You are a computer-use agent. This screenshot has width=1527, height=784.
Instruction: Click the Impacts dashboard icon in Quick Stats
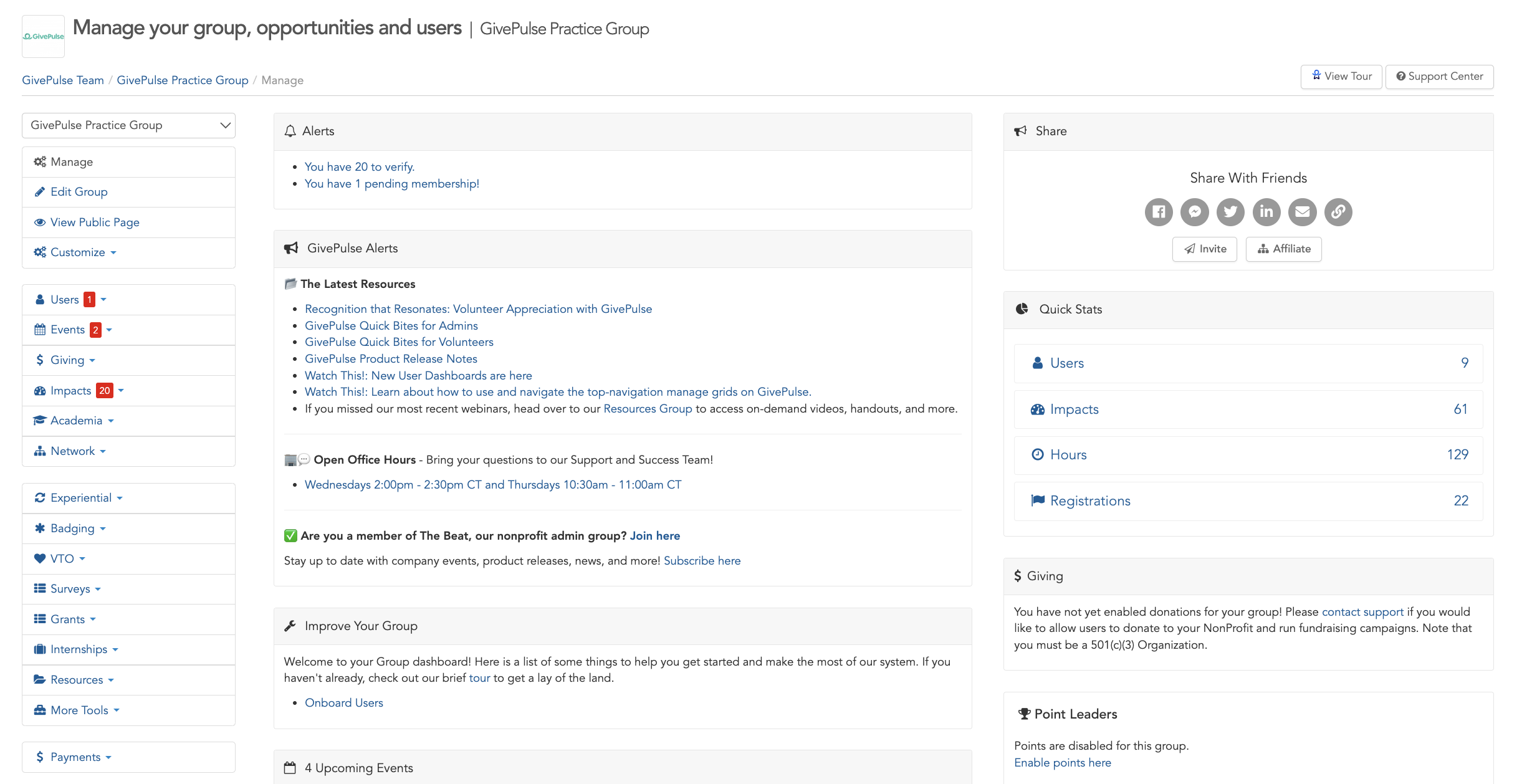point(1038,409)
